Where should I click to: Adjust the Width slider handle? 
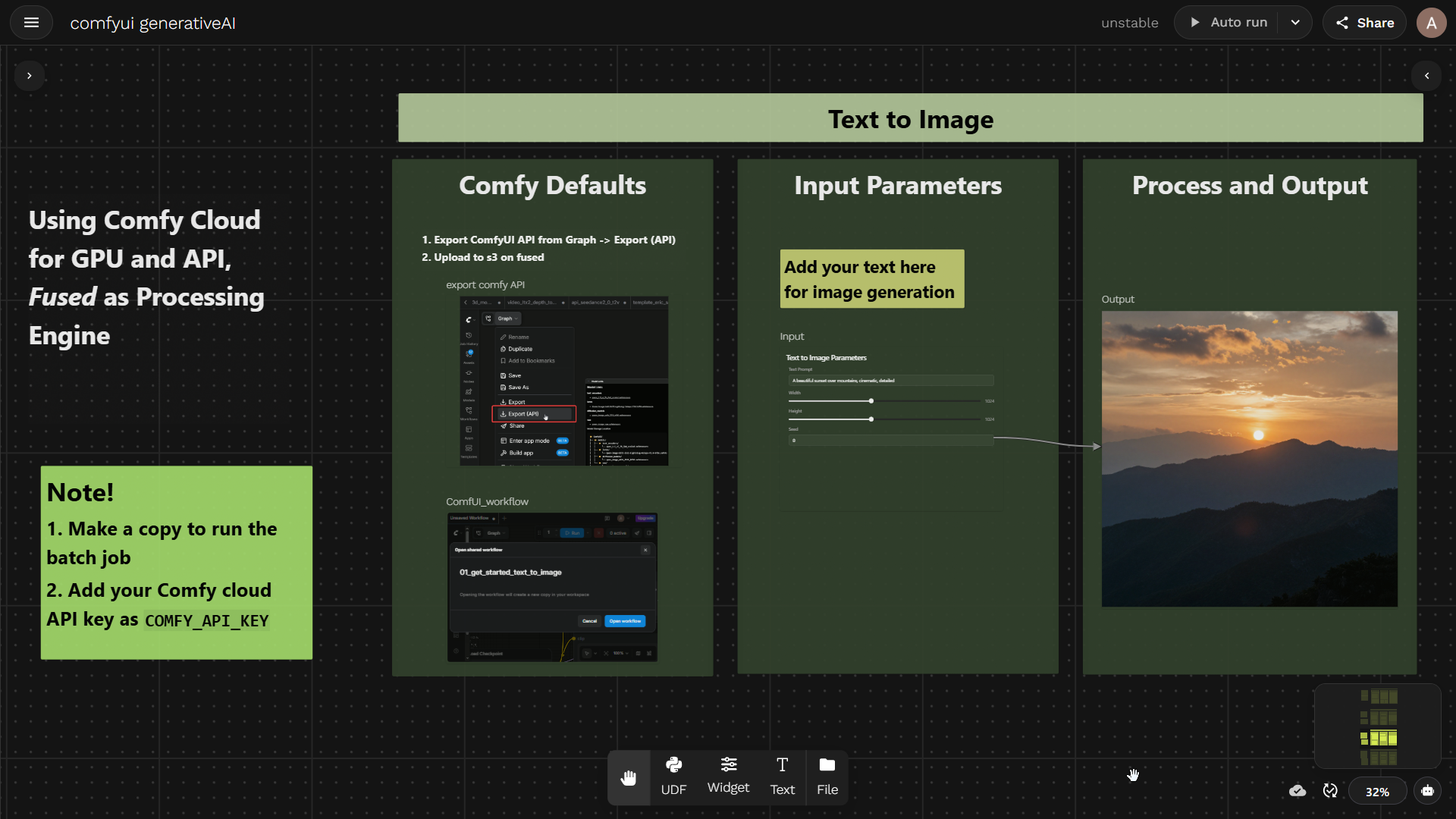click(x=871, y=401)
